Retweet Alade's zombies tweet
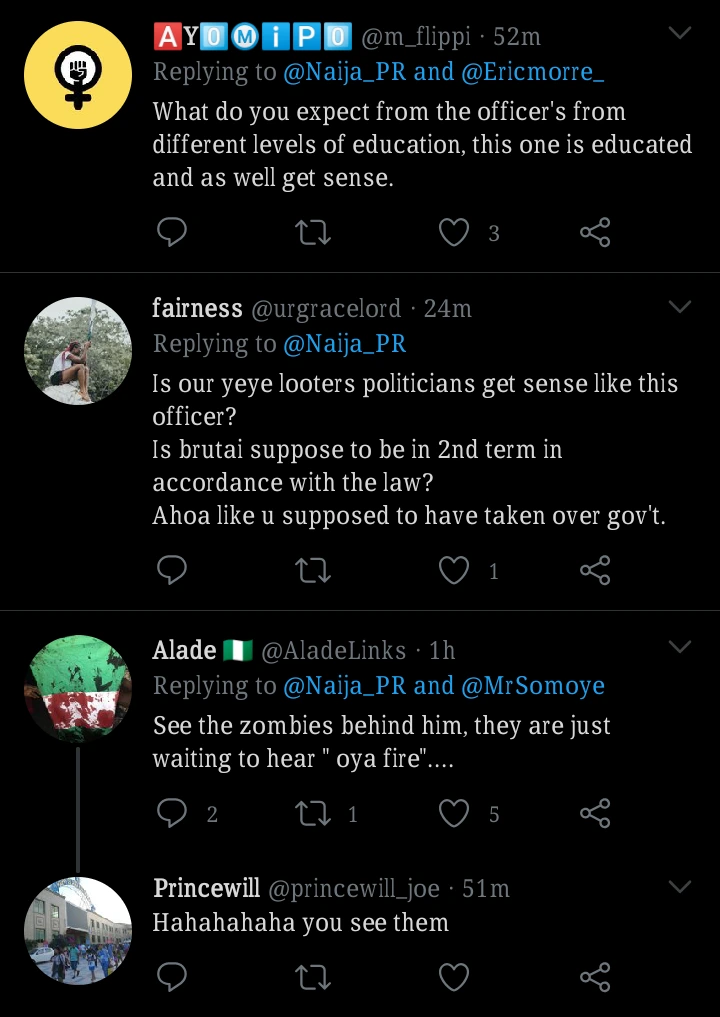720x1017 pixels. 313,814
